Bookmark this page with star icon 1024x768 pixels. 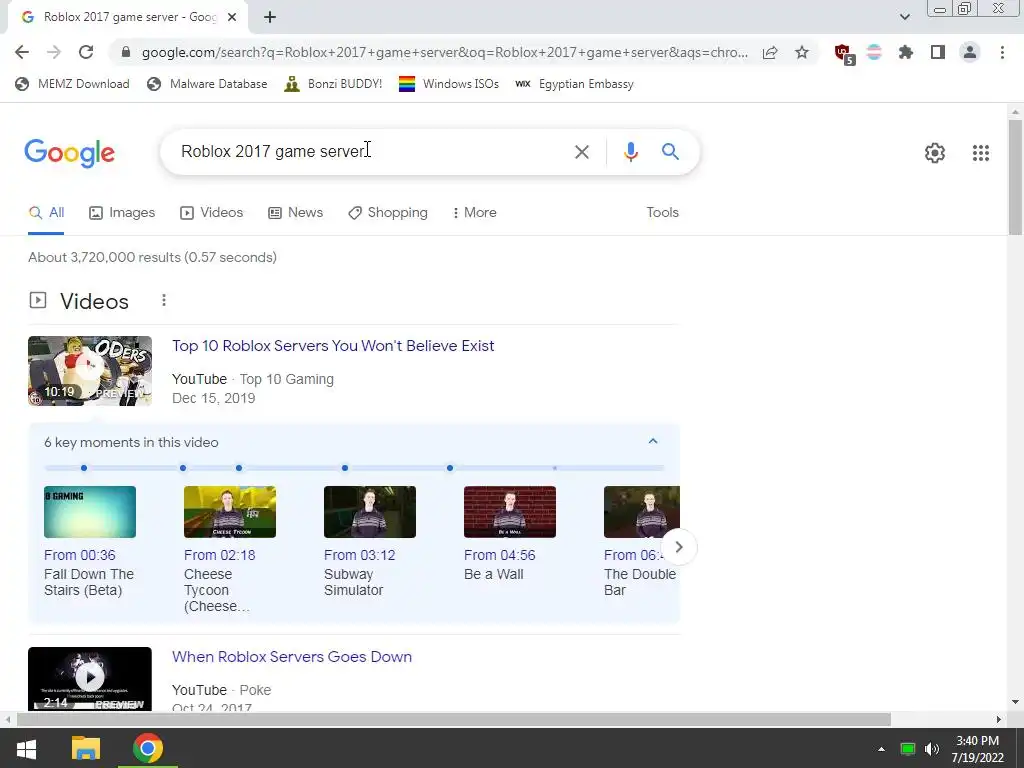(802, 52)
